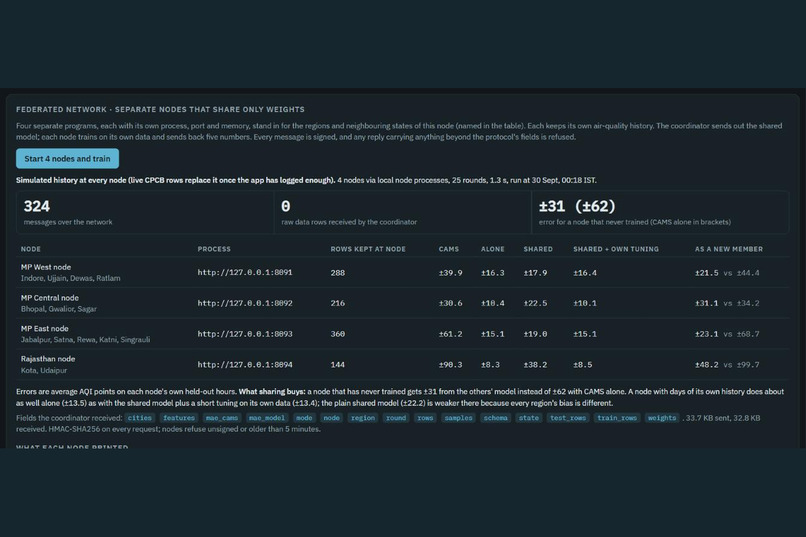The image size is (806, 537).
Task: Select the MP East node name
Action: [x=44, y=328]
